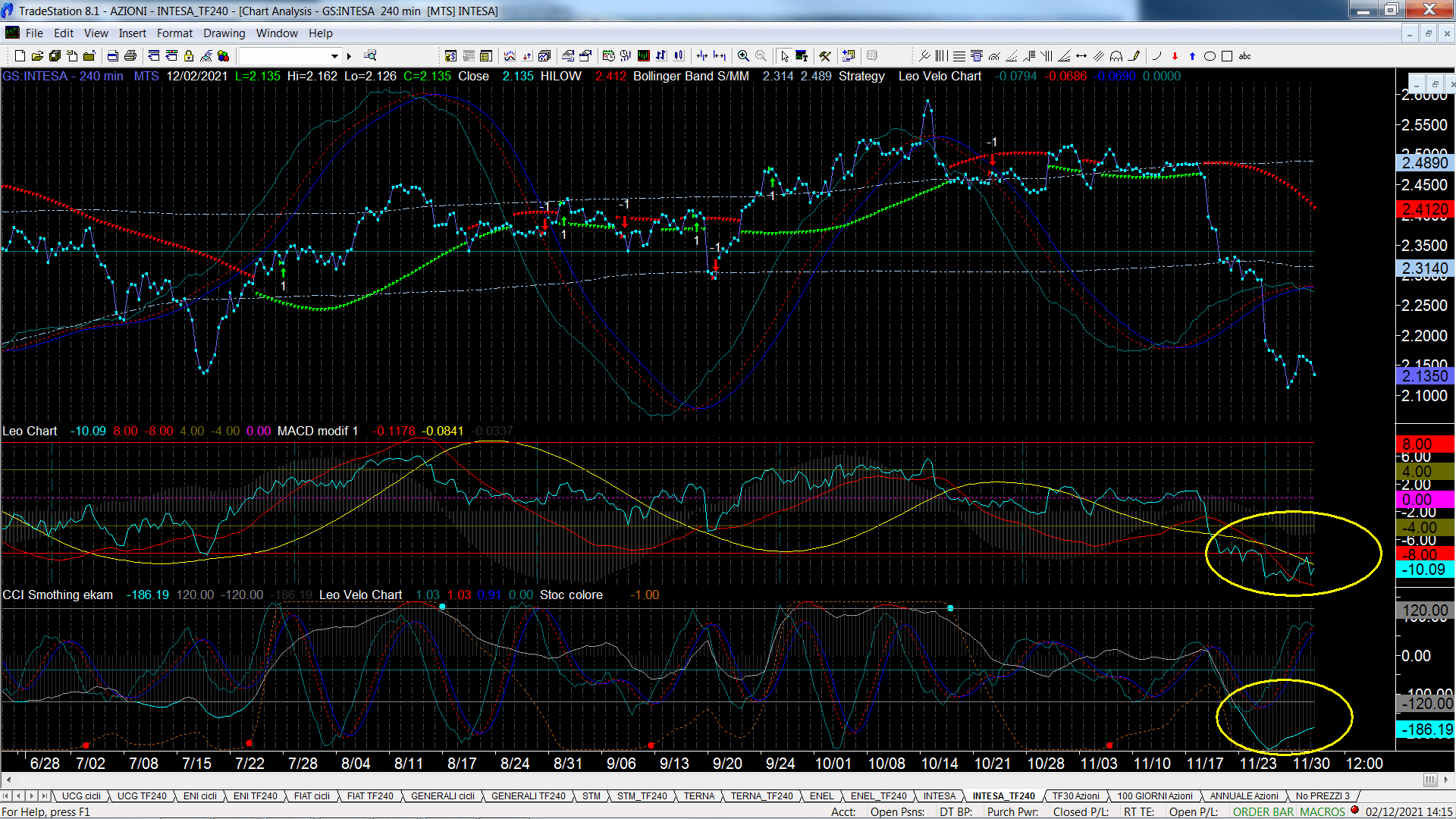Click the Print toolbar icon

click(x=130, y=55)
